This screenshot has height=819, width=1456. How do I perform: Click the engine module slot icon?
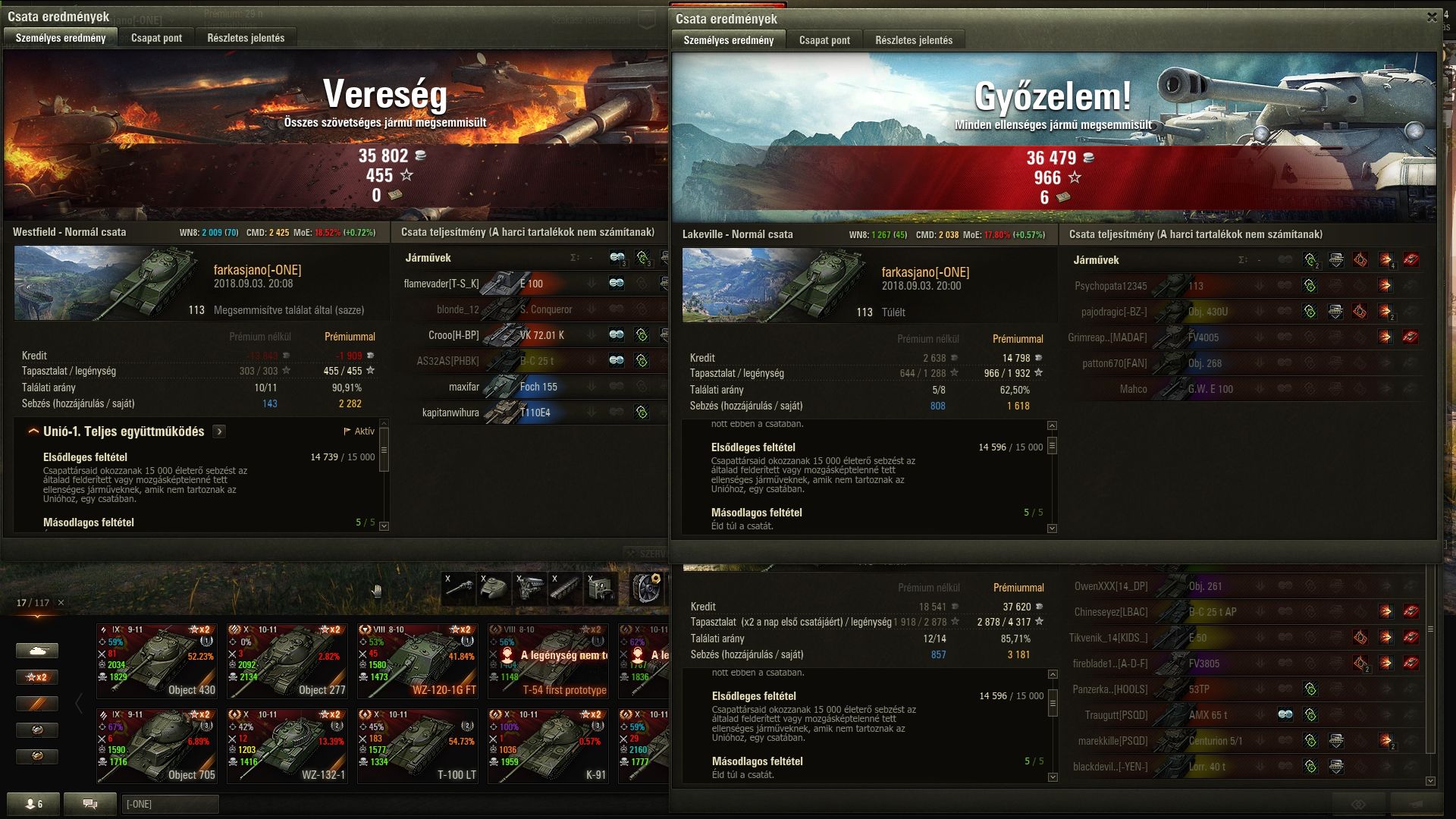pyautogui.click(x=530, y=588)
